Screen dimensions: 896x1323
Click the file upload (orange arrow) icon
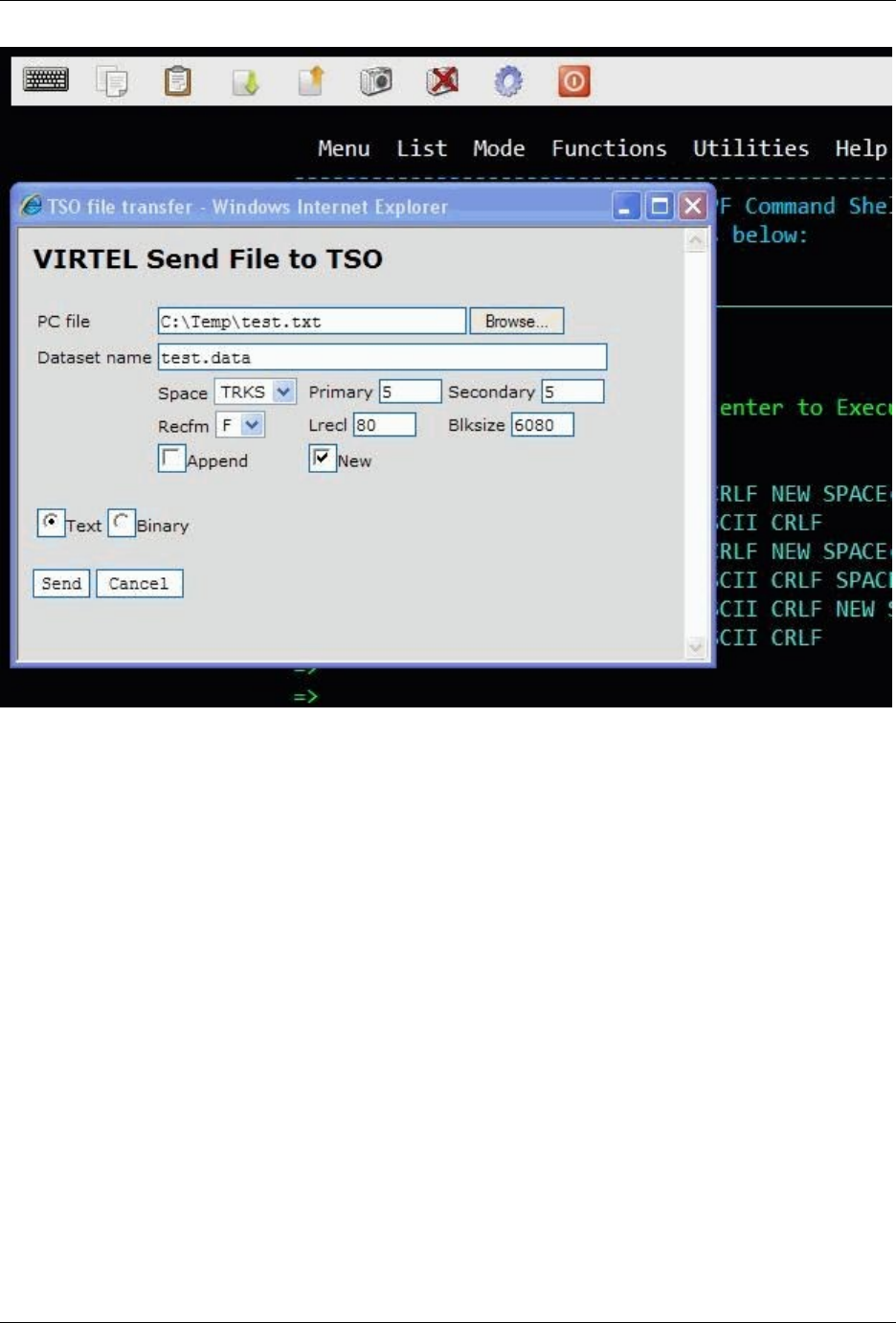pyautogui.click(x=311, y=81)
